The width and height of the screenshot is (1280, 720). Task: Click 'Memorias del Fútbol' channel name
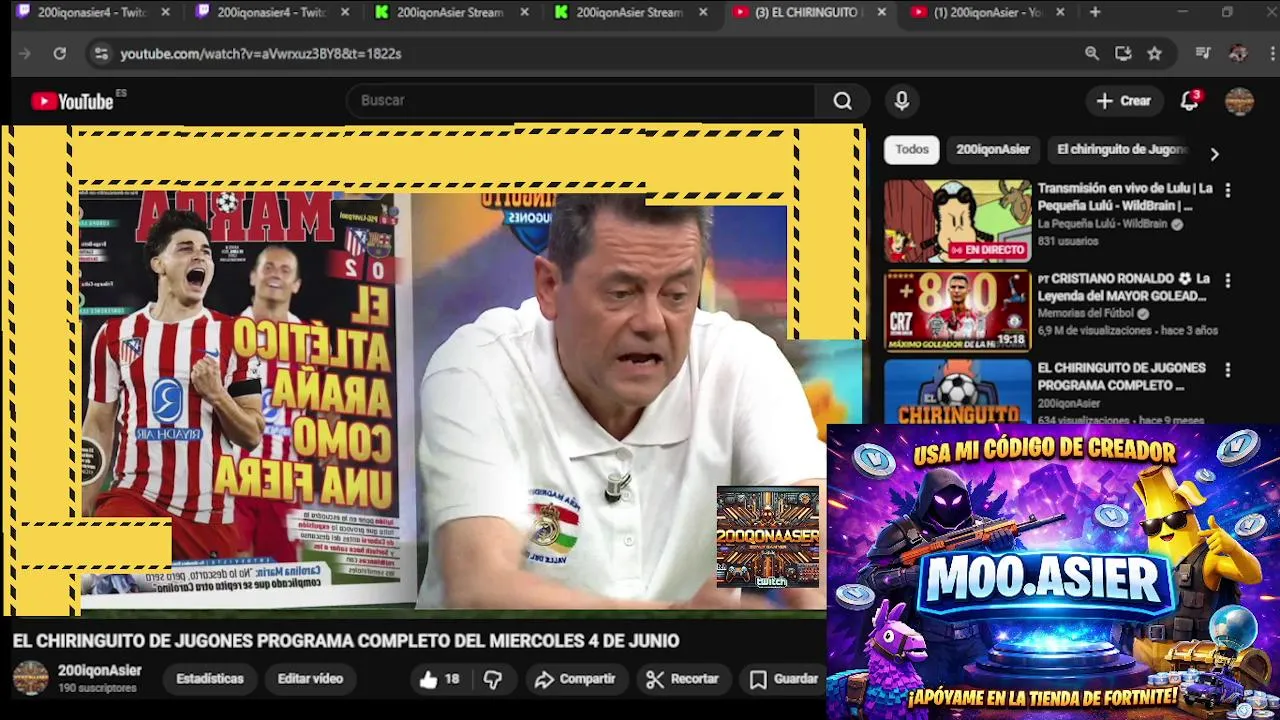tap(1086, 313)
